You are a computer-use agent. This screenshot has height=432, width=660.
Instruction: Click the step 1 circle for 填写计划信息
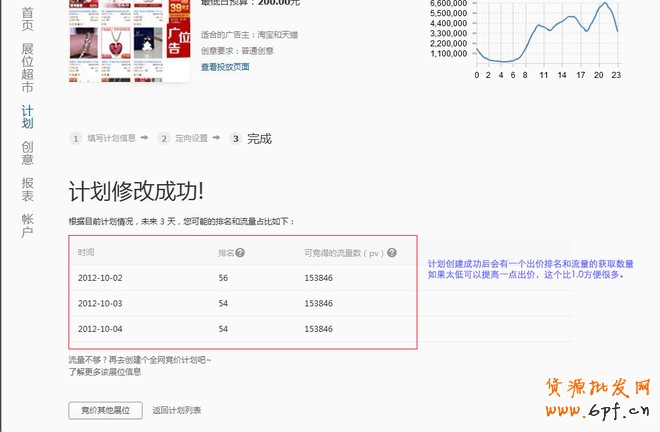pyautogui.click(x=75, y=138)
